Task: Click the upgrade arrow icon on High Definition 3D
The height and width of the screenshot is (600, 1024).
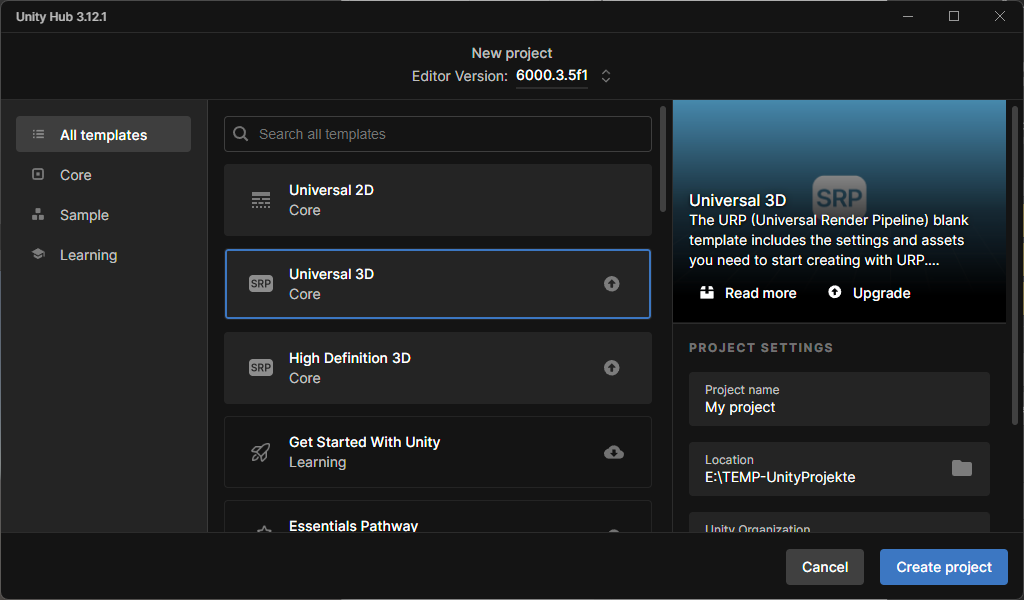Action: click(x=612, y=368)
